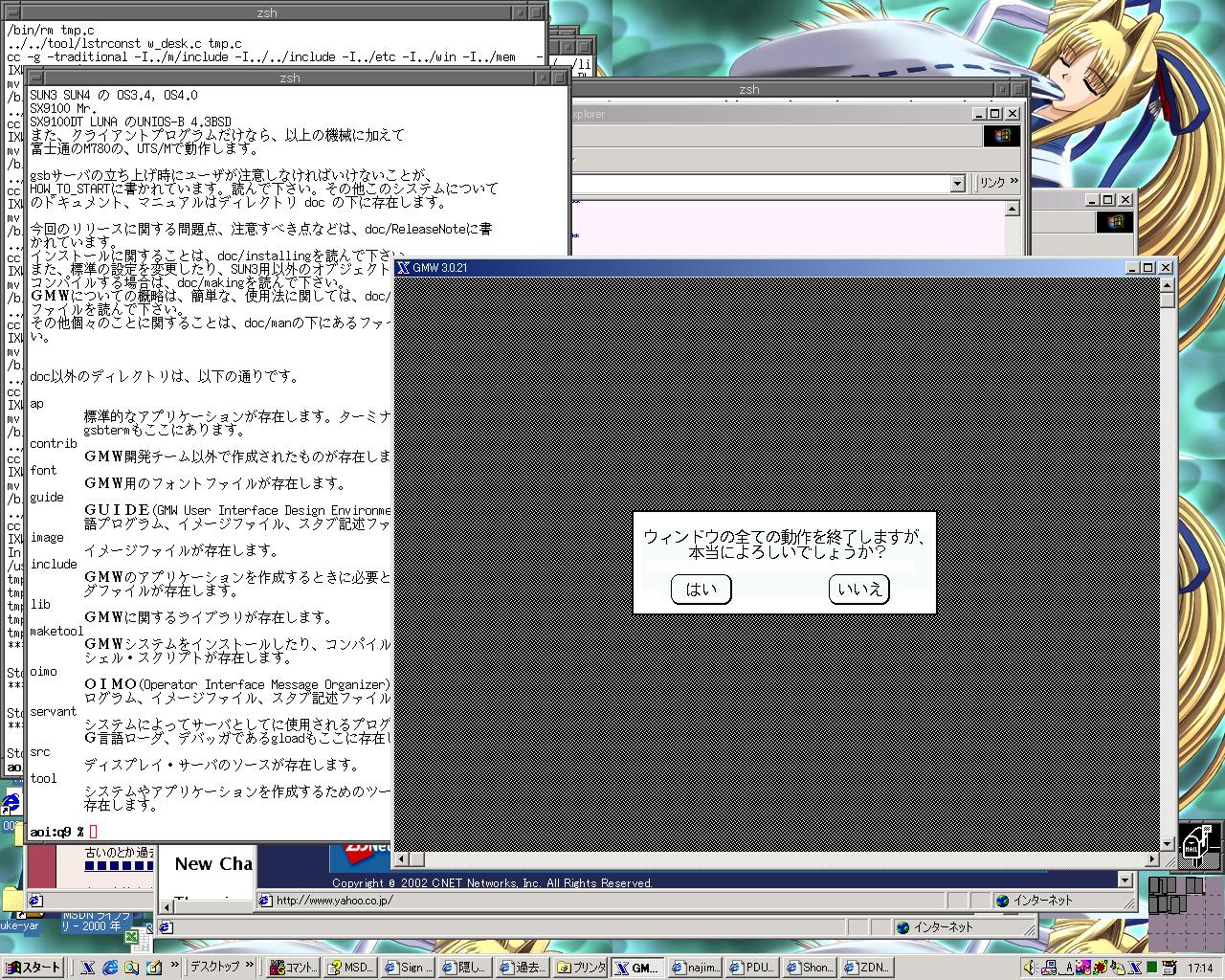Switch to the 隠し taskbar button

[x=465, y=968]
